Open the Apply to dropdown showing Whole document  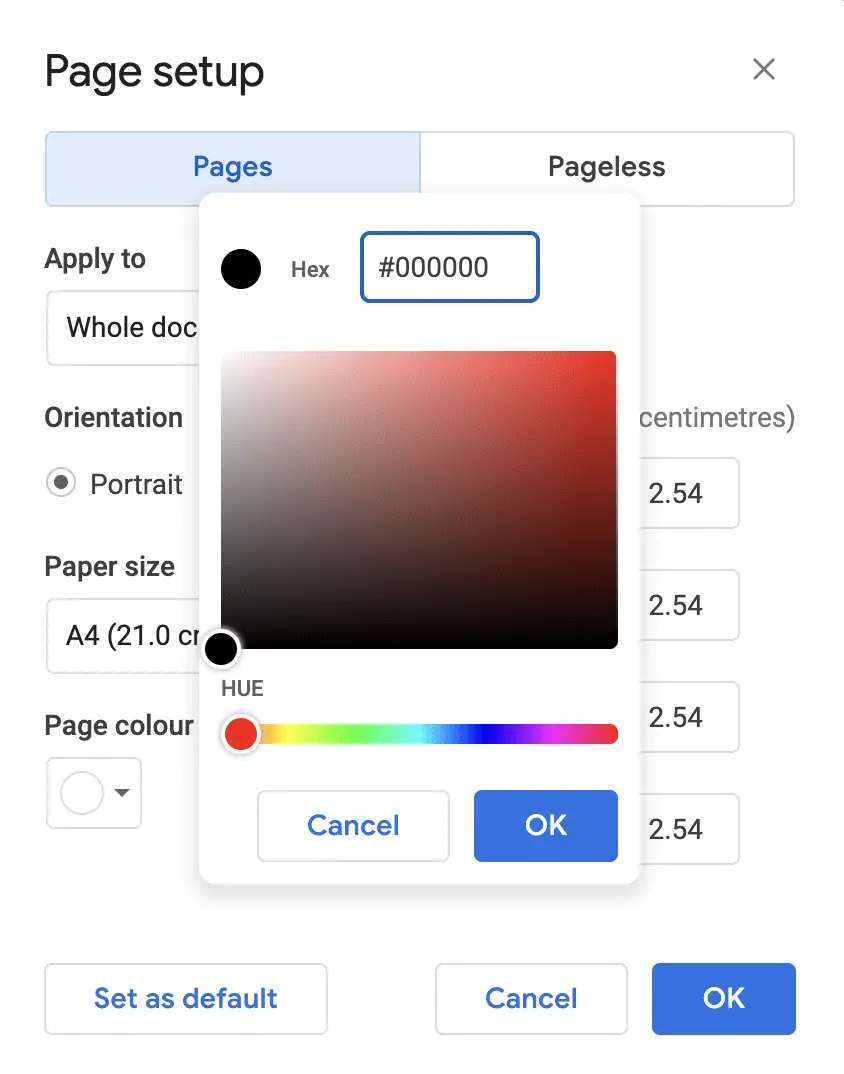(122, 327)
